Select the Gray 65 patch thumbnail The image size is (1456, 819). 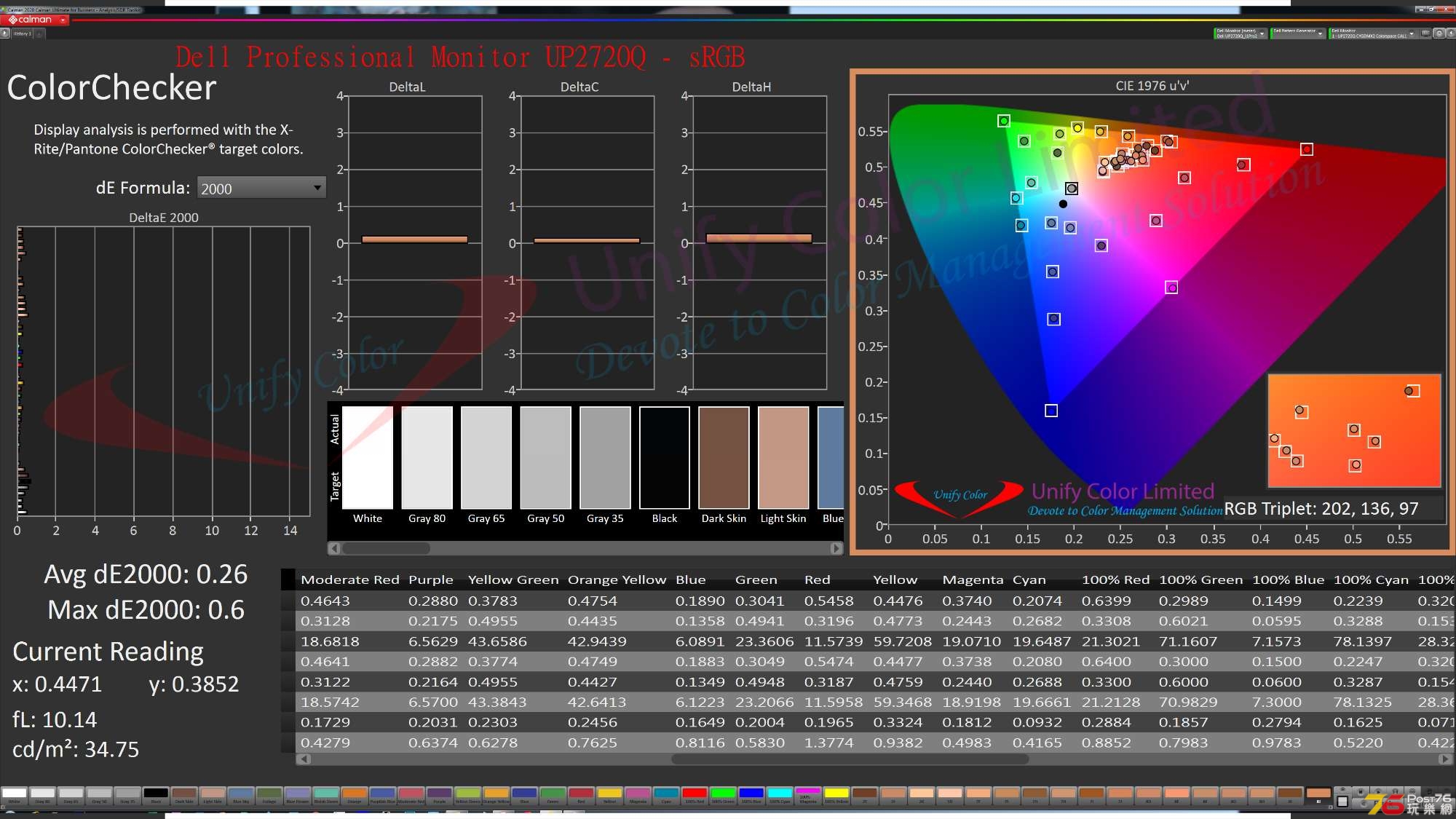click(486, 458)
